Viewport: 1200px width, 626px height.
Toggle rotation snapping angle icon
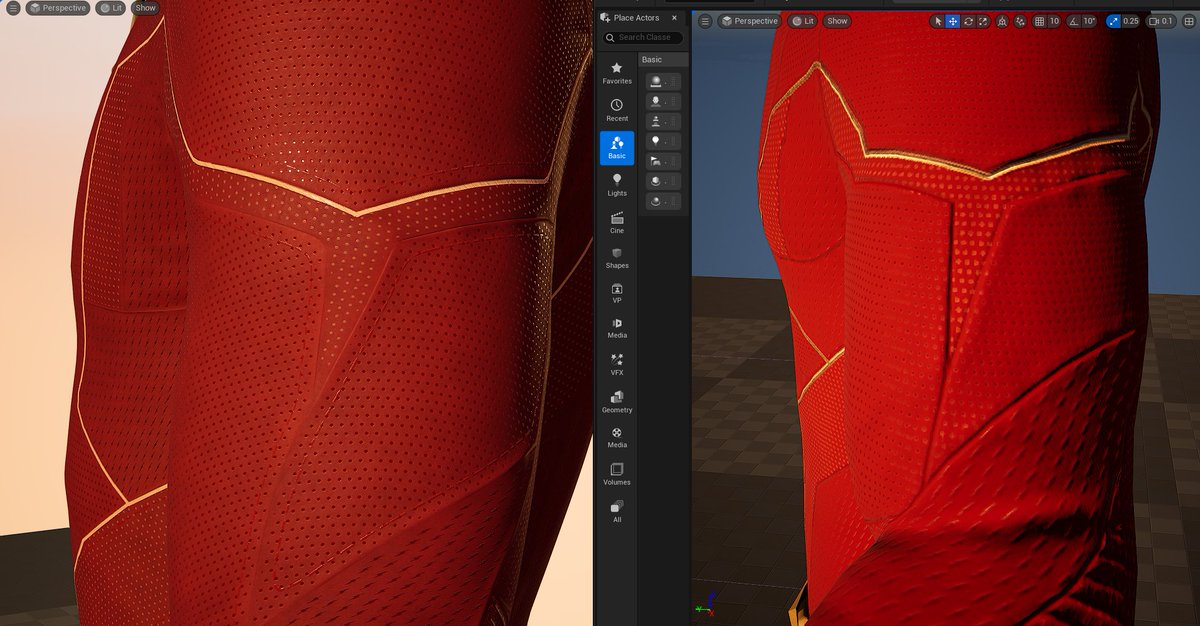[1074, 21]
